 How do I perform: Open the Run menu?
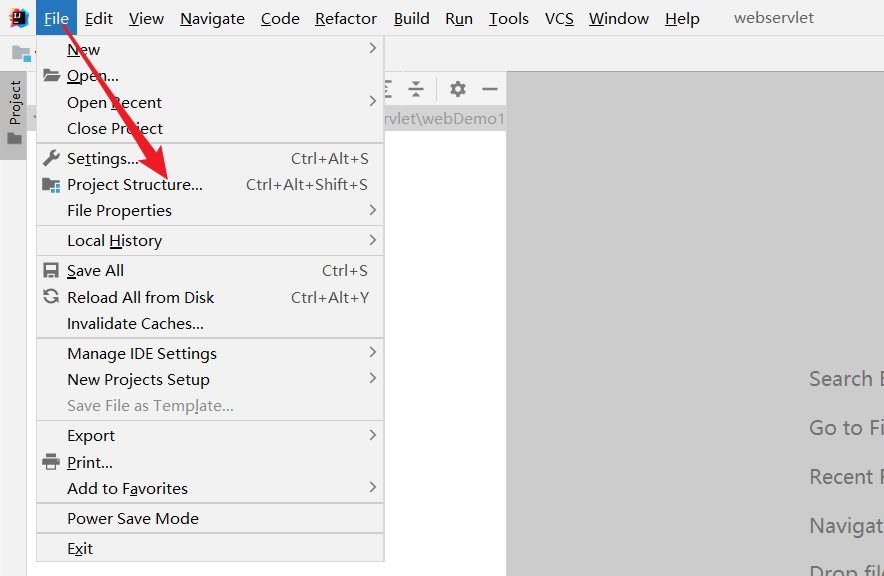[x=459, y=19]
